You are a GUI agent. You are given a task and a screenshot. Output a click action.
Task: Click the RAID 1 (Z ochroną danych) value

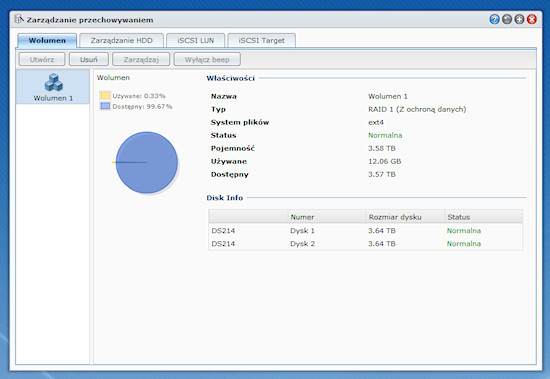click(x=417, y=109)
